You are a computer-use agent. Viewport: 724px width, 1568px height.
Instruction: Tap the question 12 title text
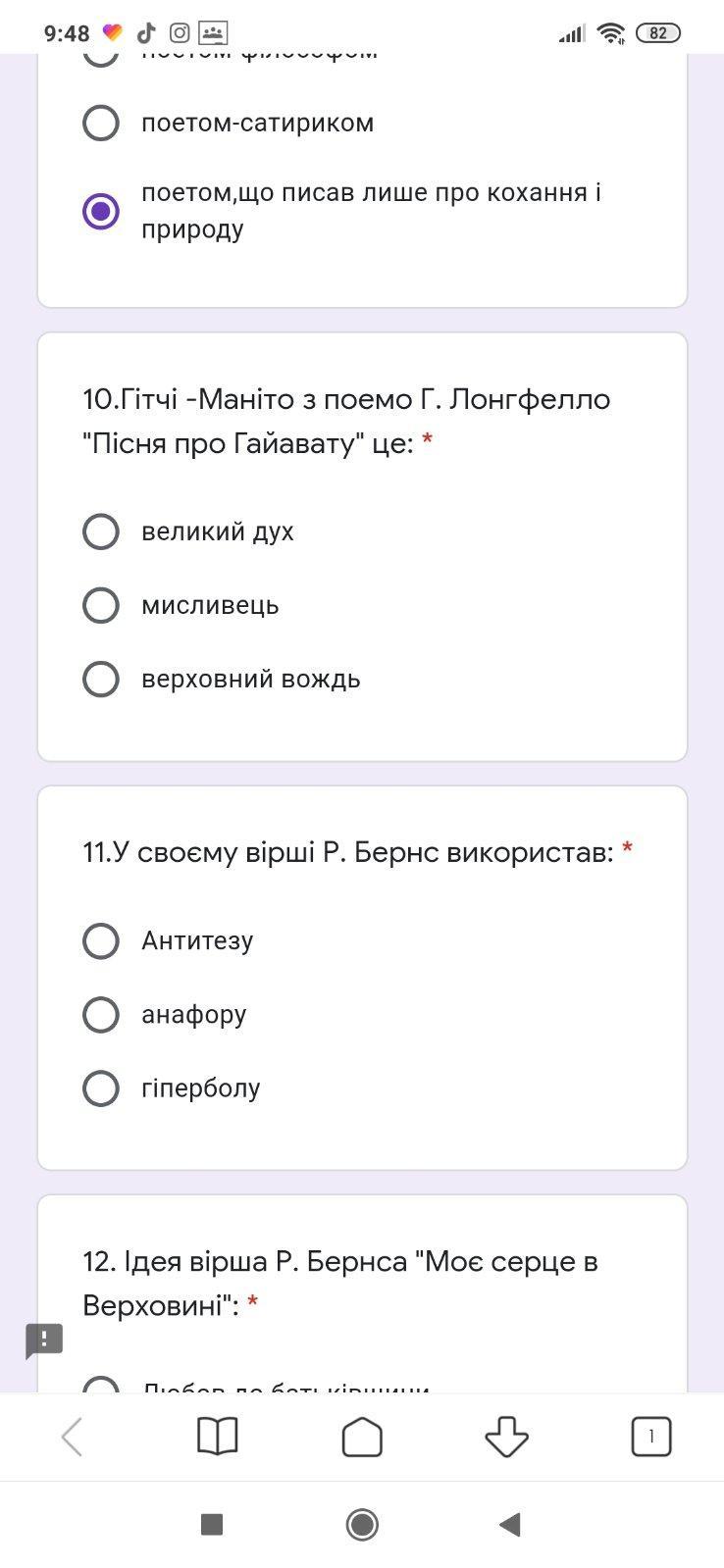pos(339,1283)
